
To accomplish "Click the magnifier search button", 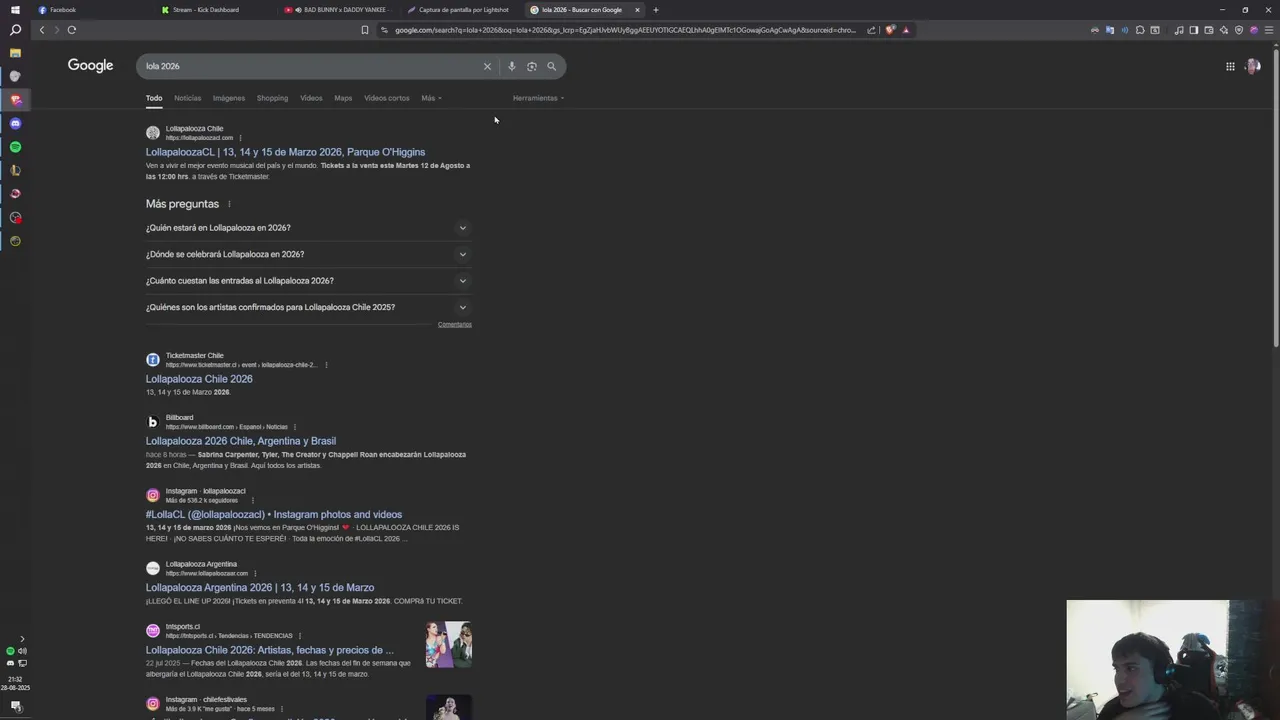I will pyautogui.click(x=551, y=66).
